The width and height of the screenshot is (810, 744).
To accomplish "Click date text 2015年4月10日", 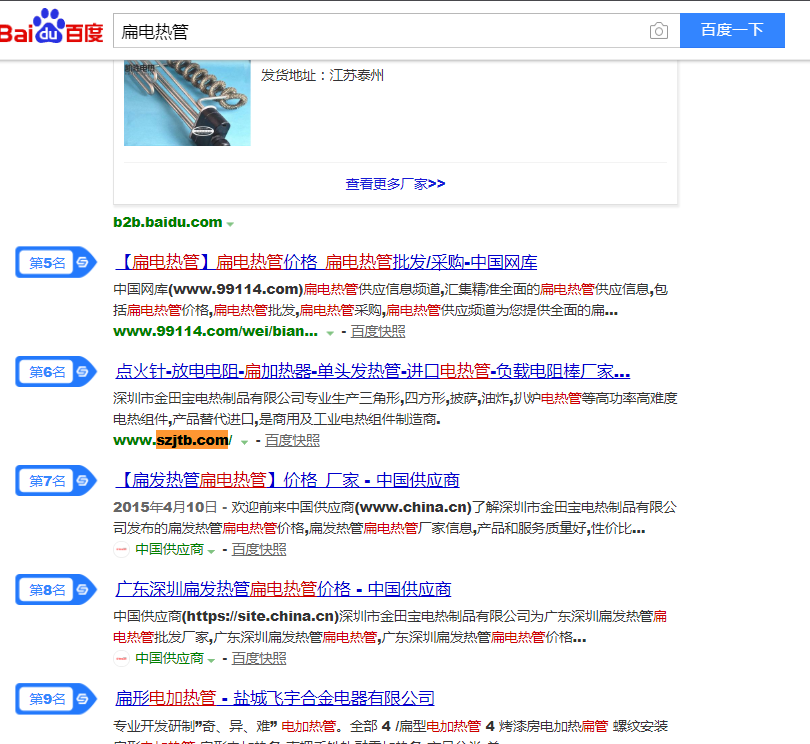I will click(165, 507).
